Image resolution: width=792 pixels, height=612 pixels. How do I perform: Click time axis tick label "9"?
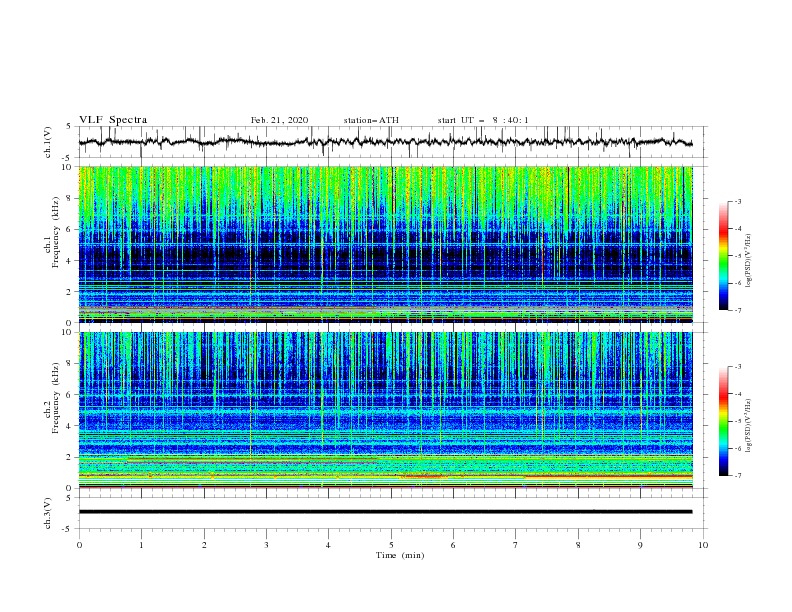pos(640,545)
